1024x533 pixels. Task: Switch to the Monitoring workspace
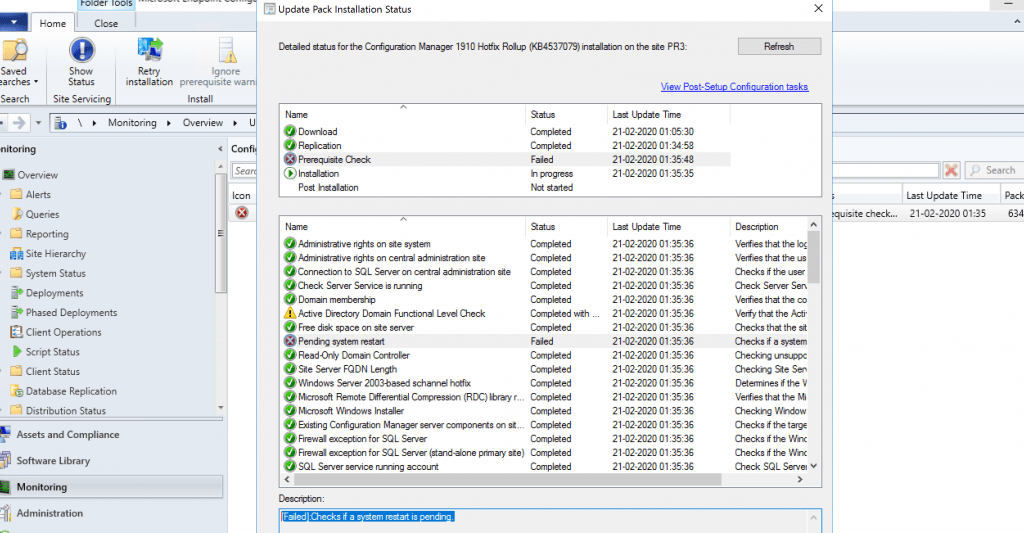pos(111,487)
